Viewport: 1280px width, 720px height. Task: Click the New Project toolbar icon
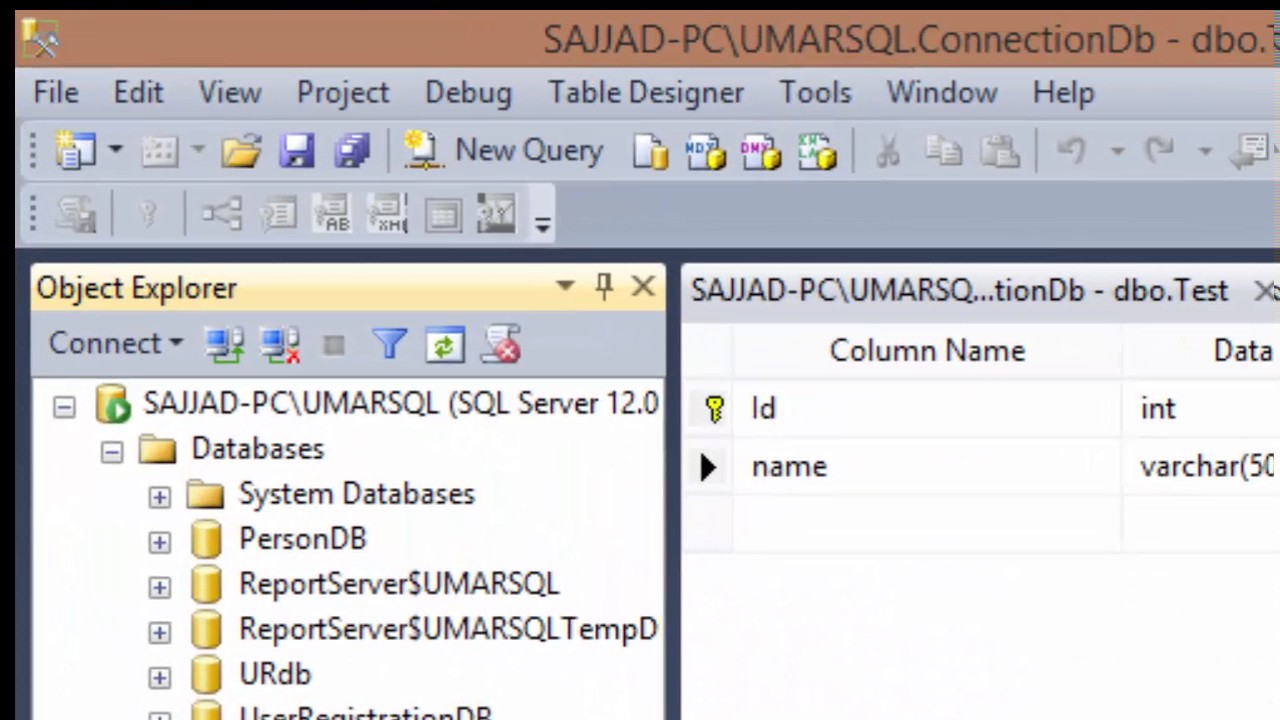pyautogui.click(x=75, y=152)
